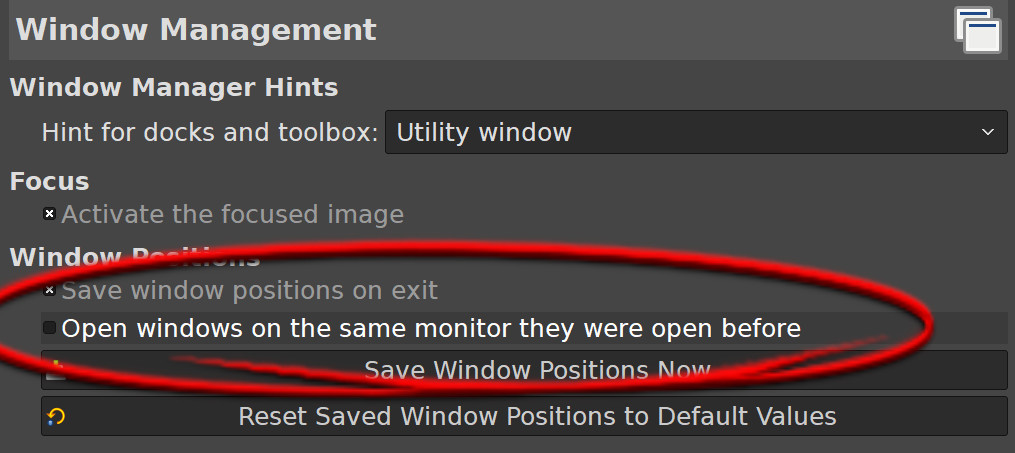Click the Window Manager Hints section heading
Image resolution: width=1015 pixels, height=453 pixels.
tap(174, 88)
